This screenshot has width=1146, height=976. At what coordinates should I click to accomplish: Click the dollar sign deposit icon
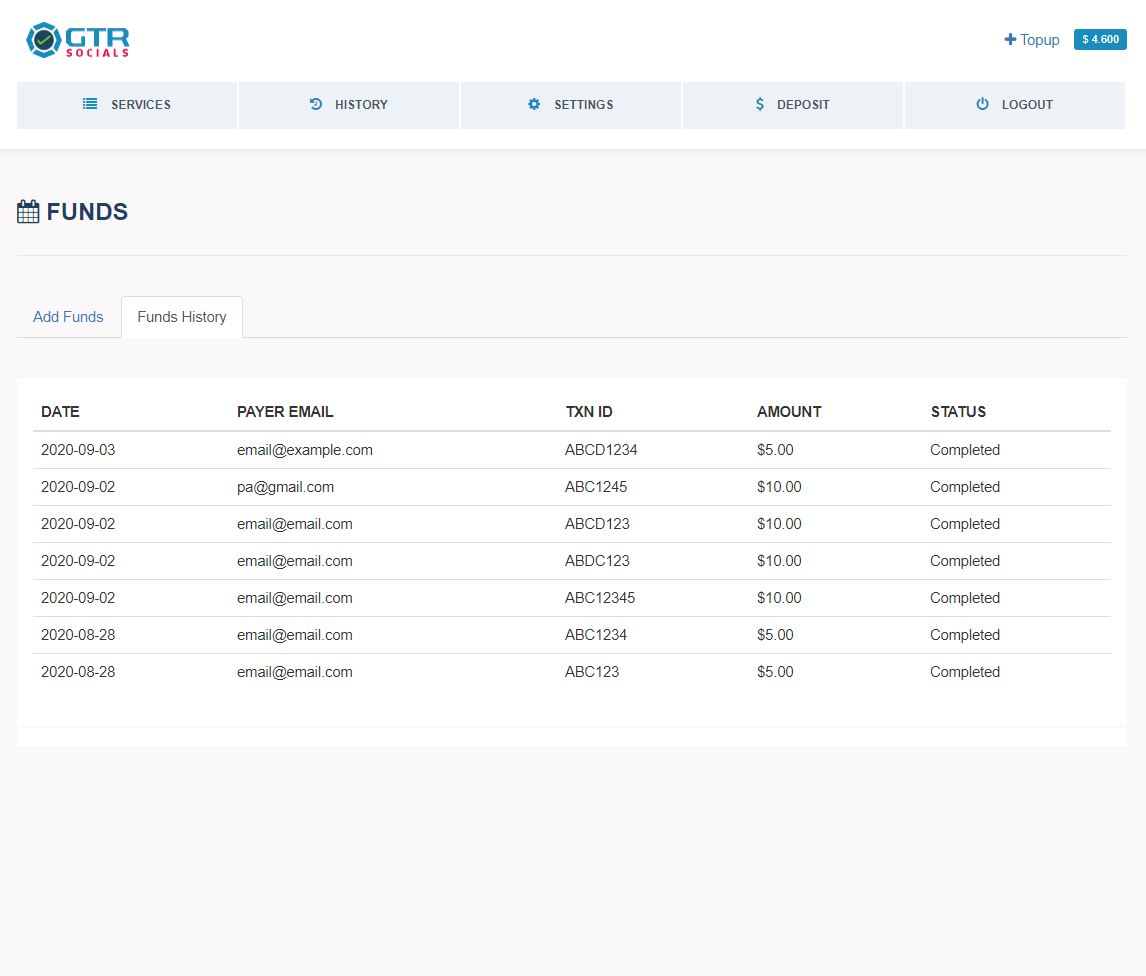coord(760,104)
